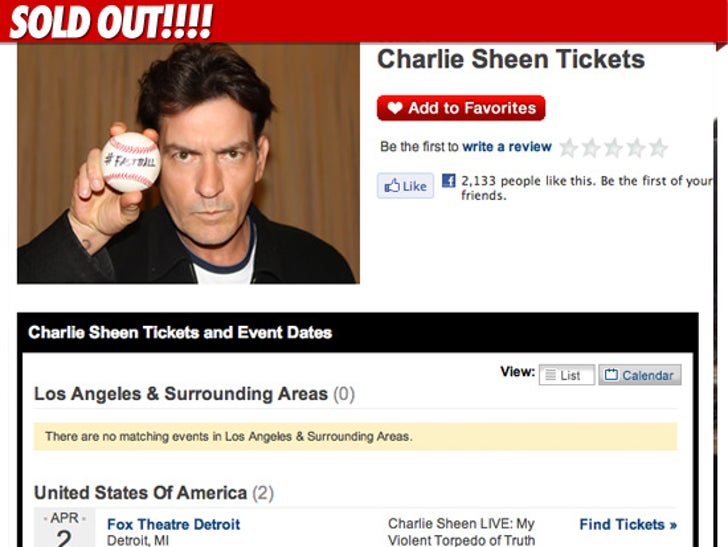
Task: Select the second rating star
Action: [x=591, y=148]
